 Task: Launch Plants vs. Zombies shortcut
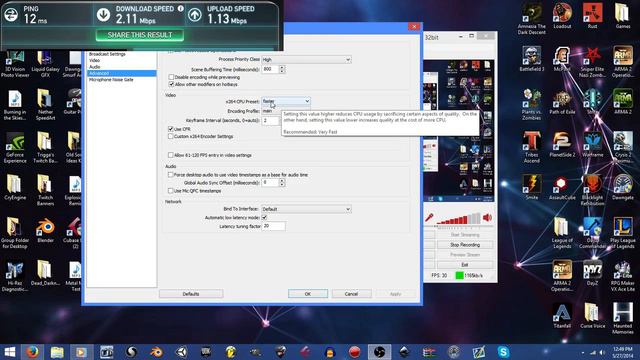[x=531, y=104]
